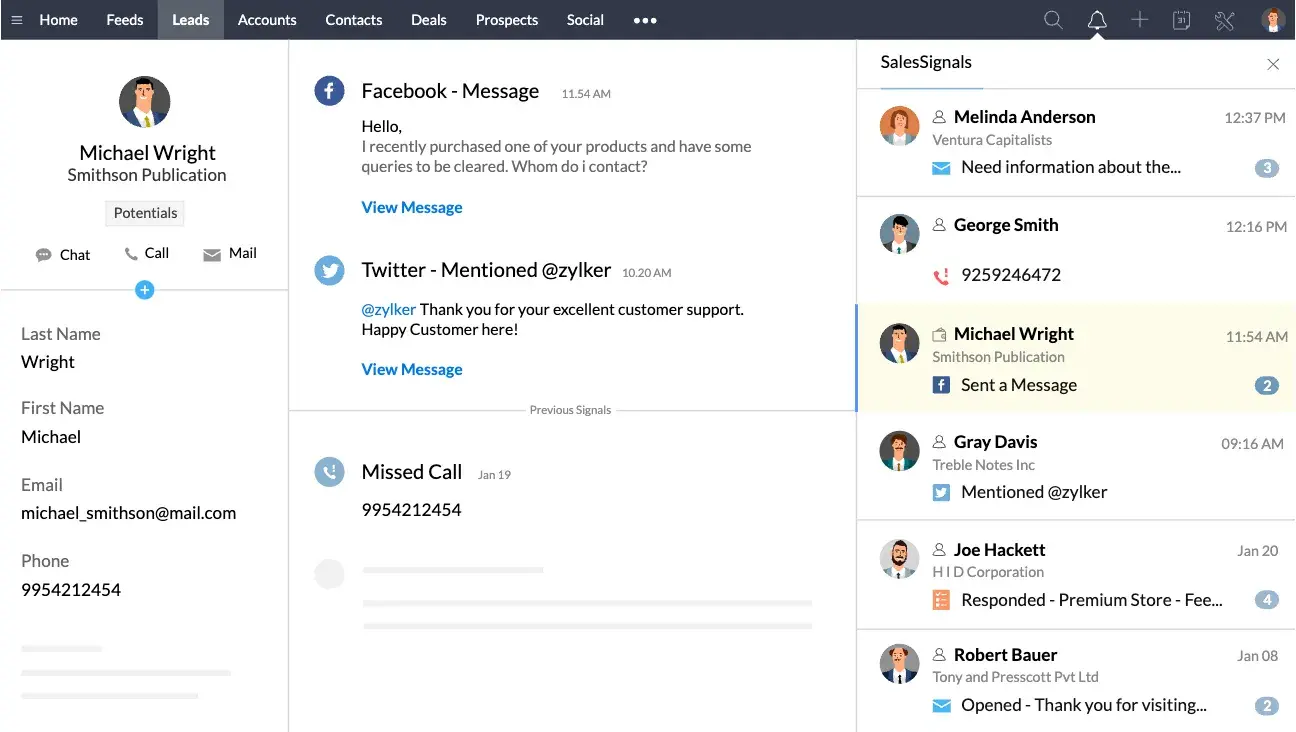Click the Missed Call phone icon
Image resolution: width=1296 pixels, height=732 pixels.
coord(329,471)
